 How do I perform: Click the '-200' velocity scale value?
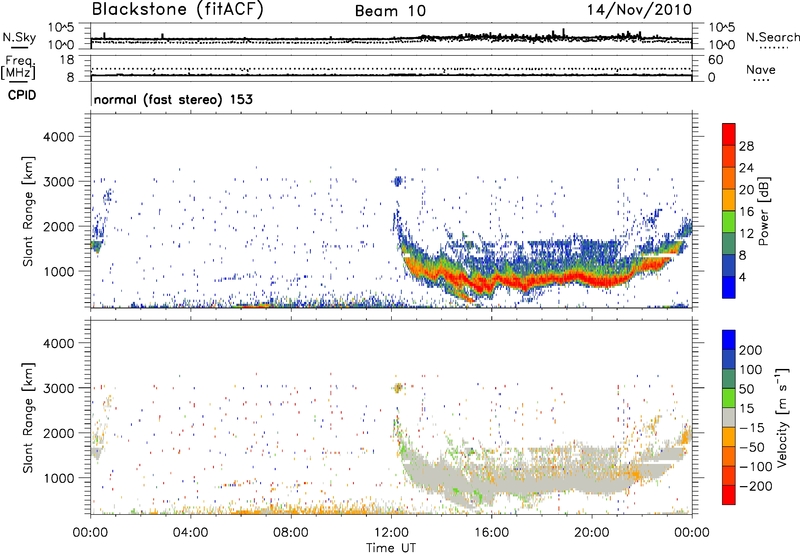tap(758, 486)
